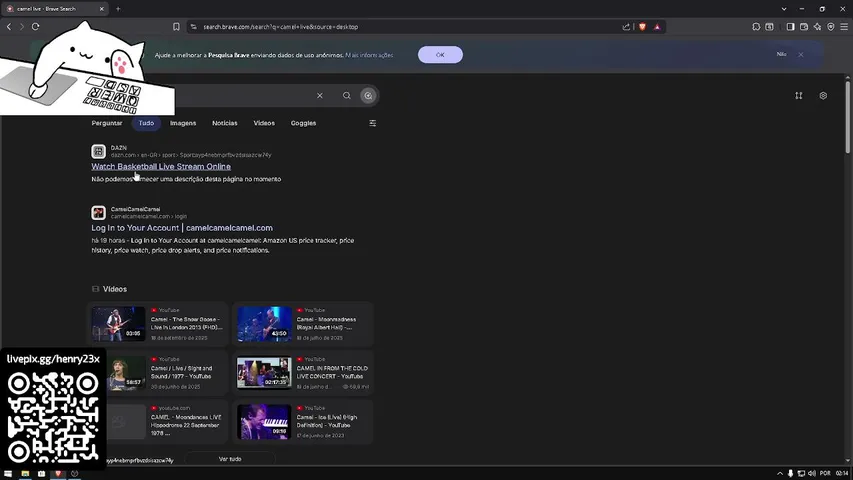
Task: Open search filters slider icon
Action: (x=373, y=124)
